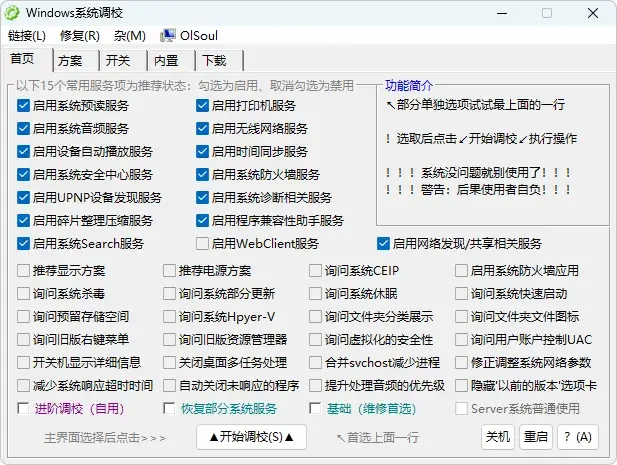Image resolution: width=617 pixels, height=465 pixels.
Task: Toggle 启用系统安全中心服务 checkbox
Action: 23,175
